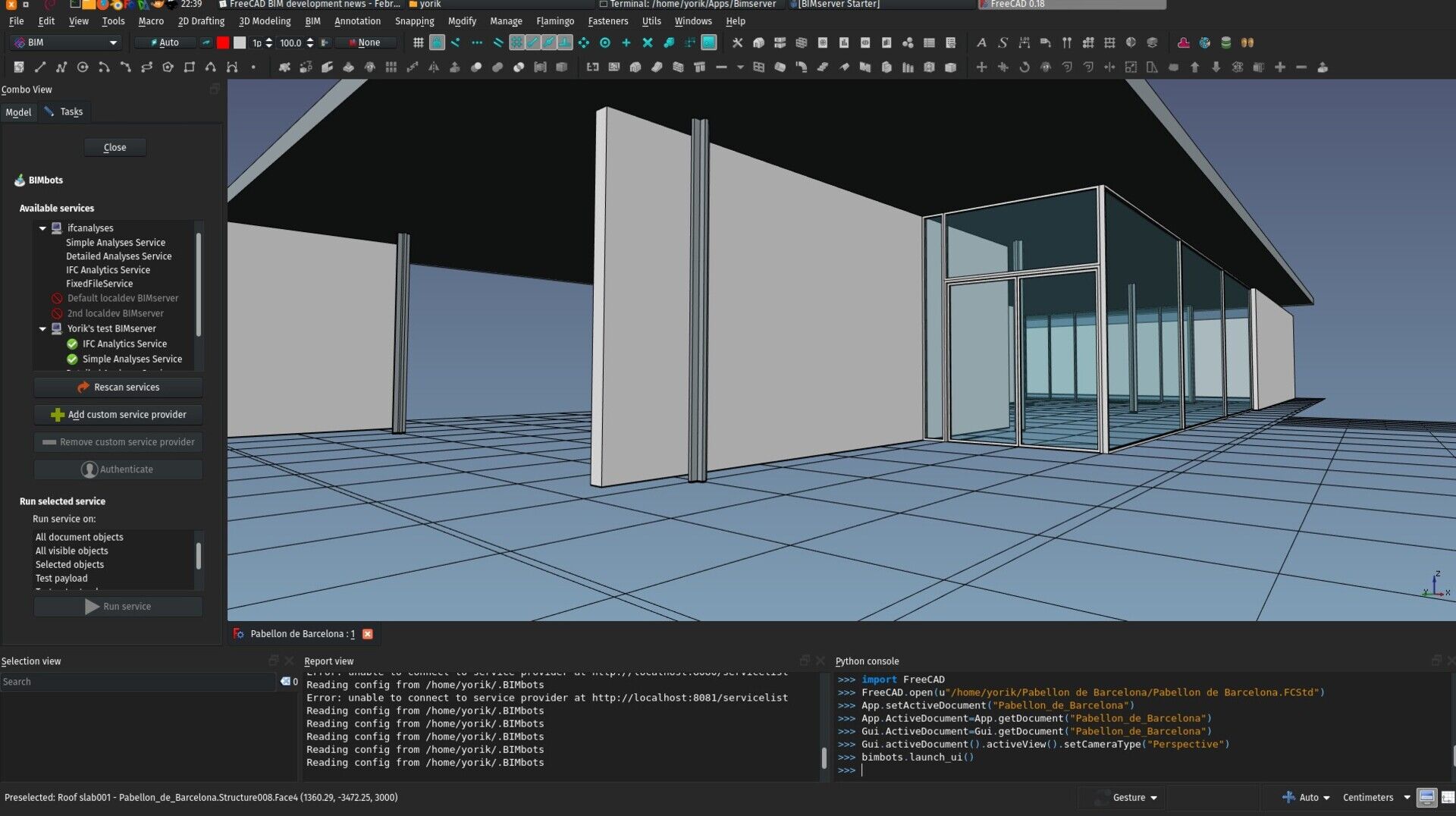Click the Draft Text 'A' tool

[981, 43]
